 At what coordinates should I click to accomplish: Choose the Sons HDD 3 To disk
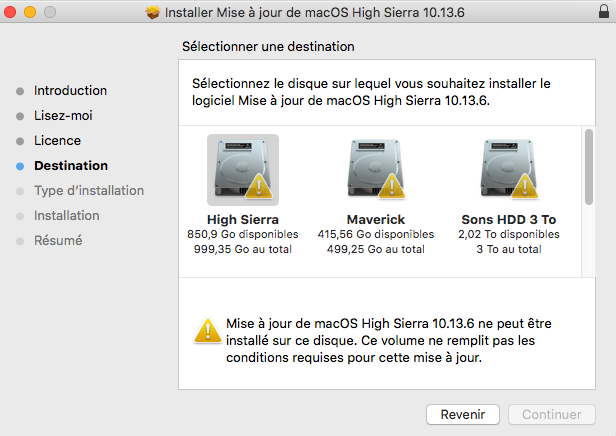coord(508,168)
